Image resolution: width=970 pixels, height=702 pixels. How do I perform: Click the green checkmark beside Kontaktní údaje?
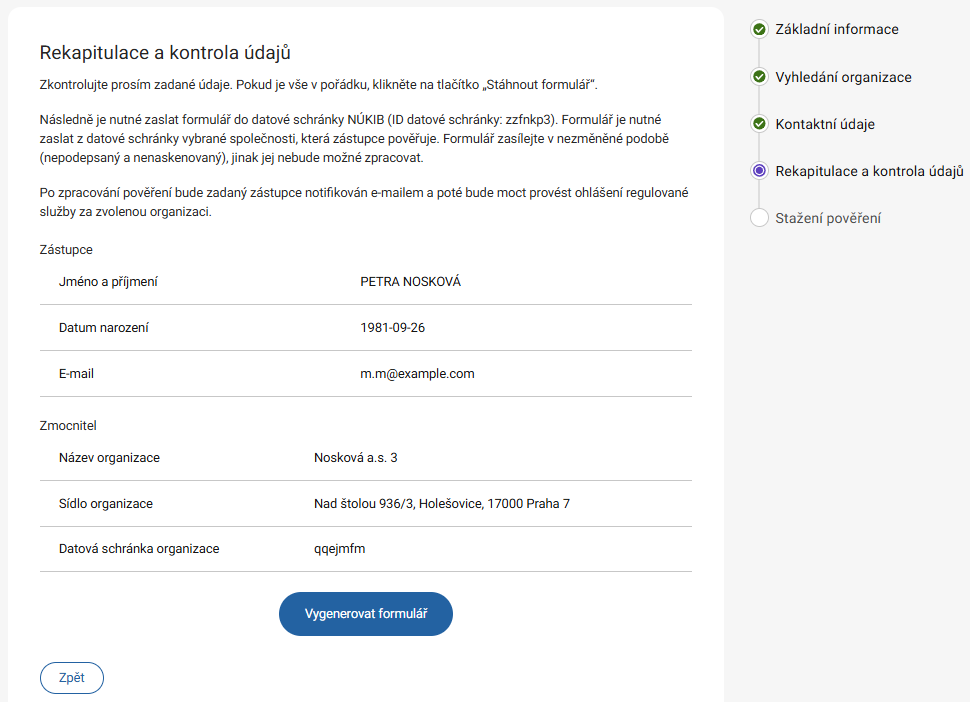[x=759, y=124]
